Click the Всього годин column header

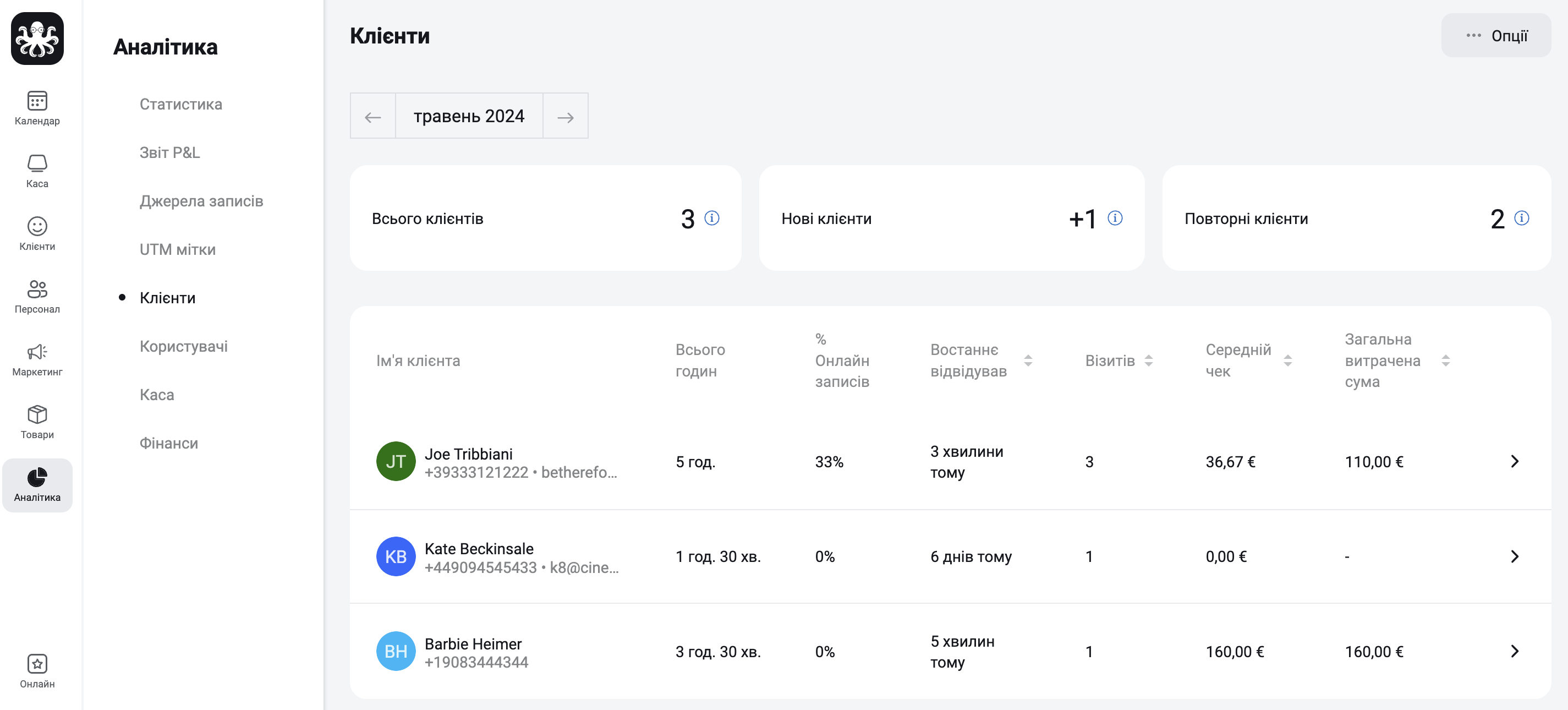pyautogui.click(x=700, y=361)
